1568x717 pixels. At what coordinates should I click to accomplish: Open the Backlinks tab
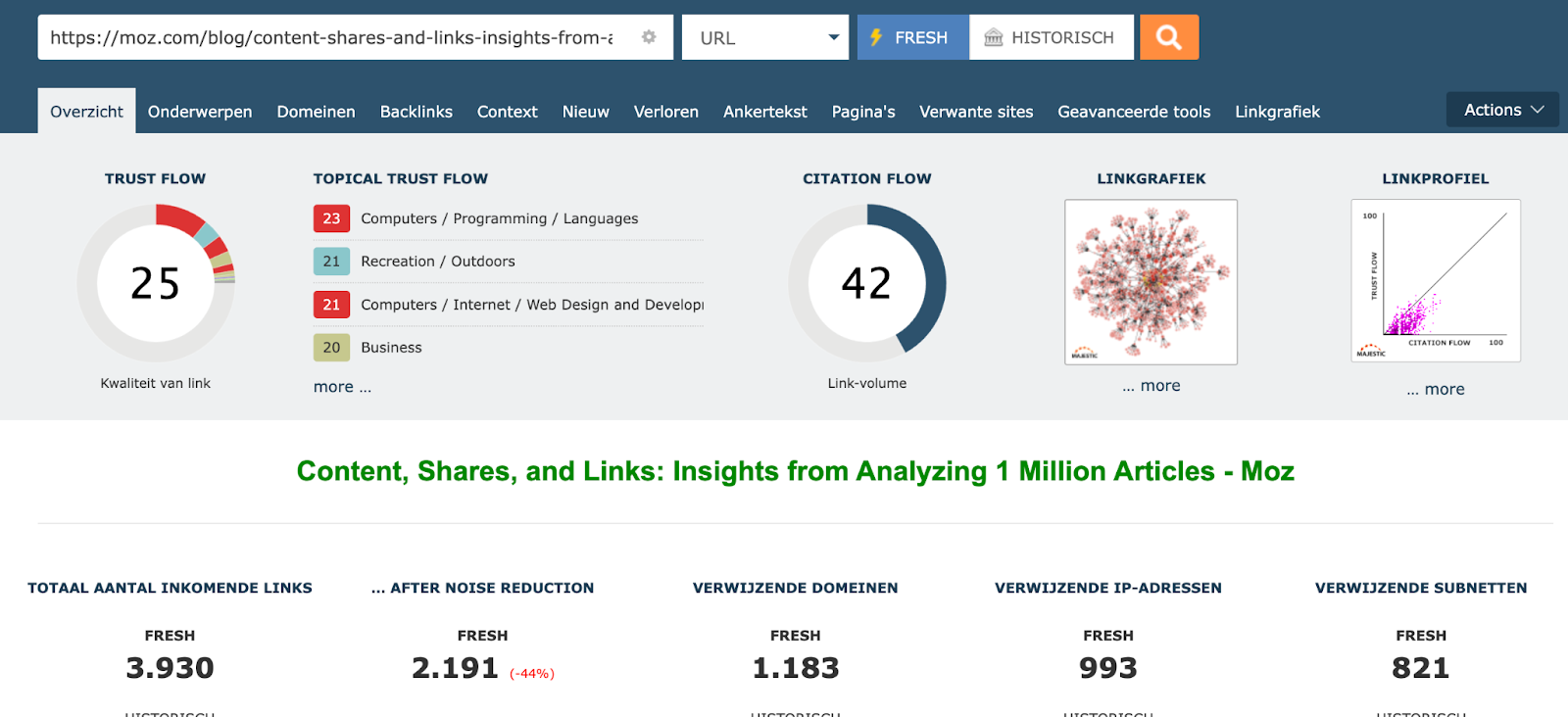point(416,112)
